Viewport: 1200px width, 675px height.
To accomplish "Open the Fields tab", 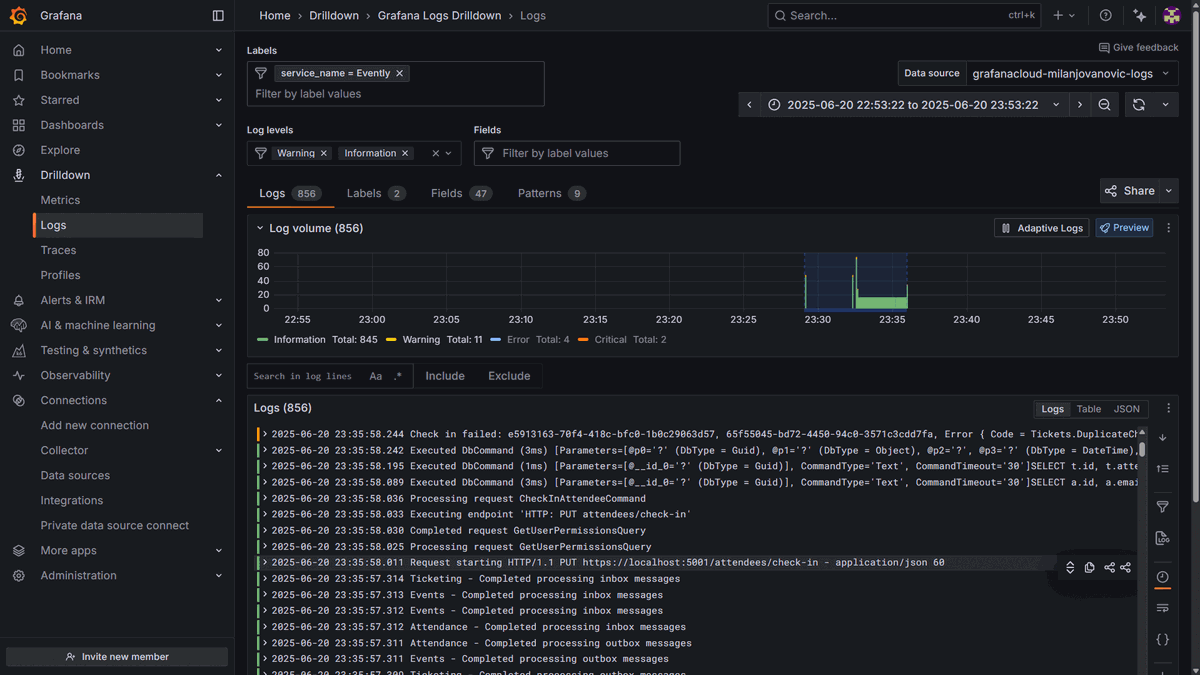I will pyautogui.click(x=461, y=193).
